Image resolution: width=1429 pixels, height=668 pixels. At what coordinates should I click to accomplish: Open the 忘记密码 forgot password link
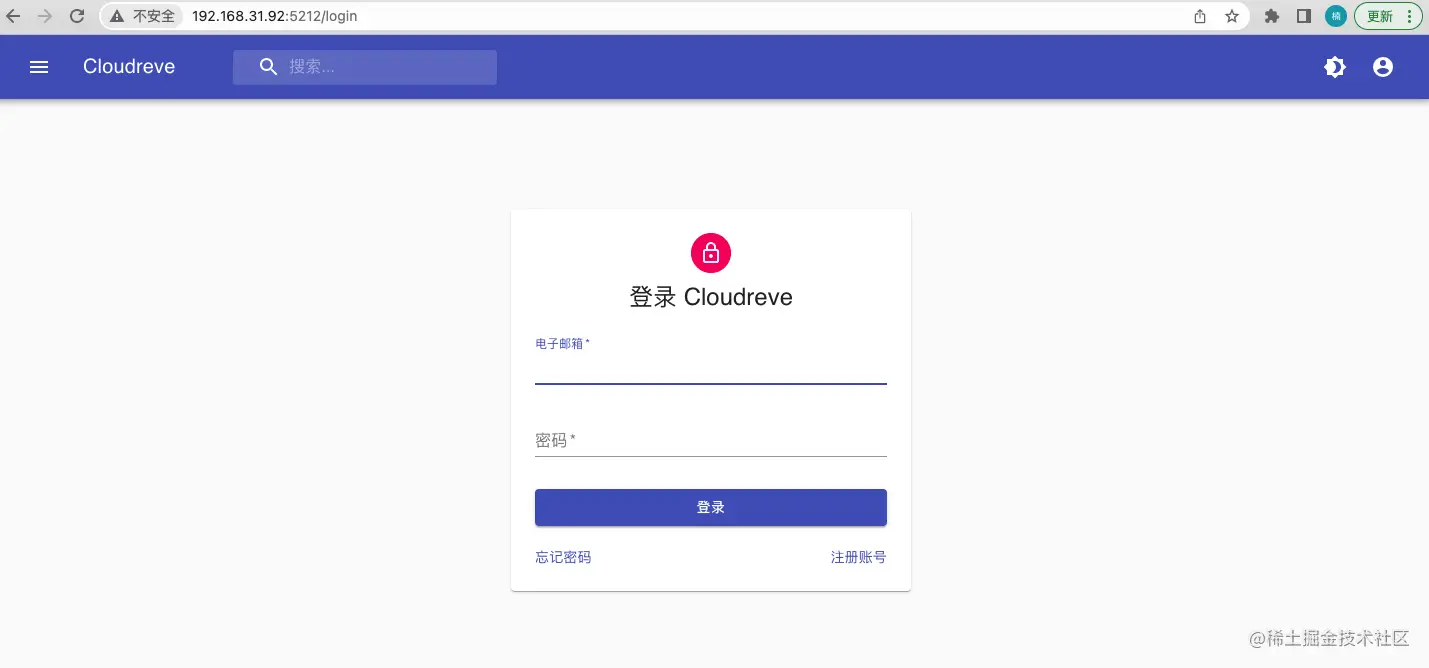tap(562, 557)
